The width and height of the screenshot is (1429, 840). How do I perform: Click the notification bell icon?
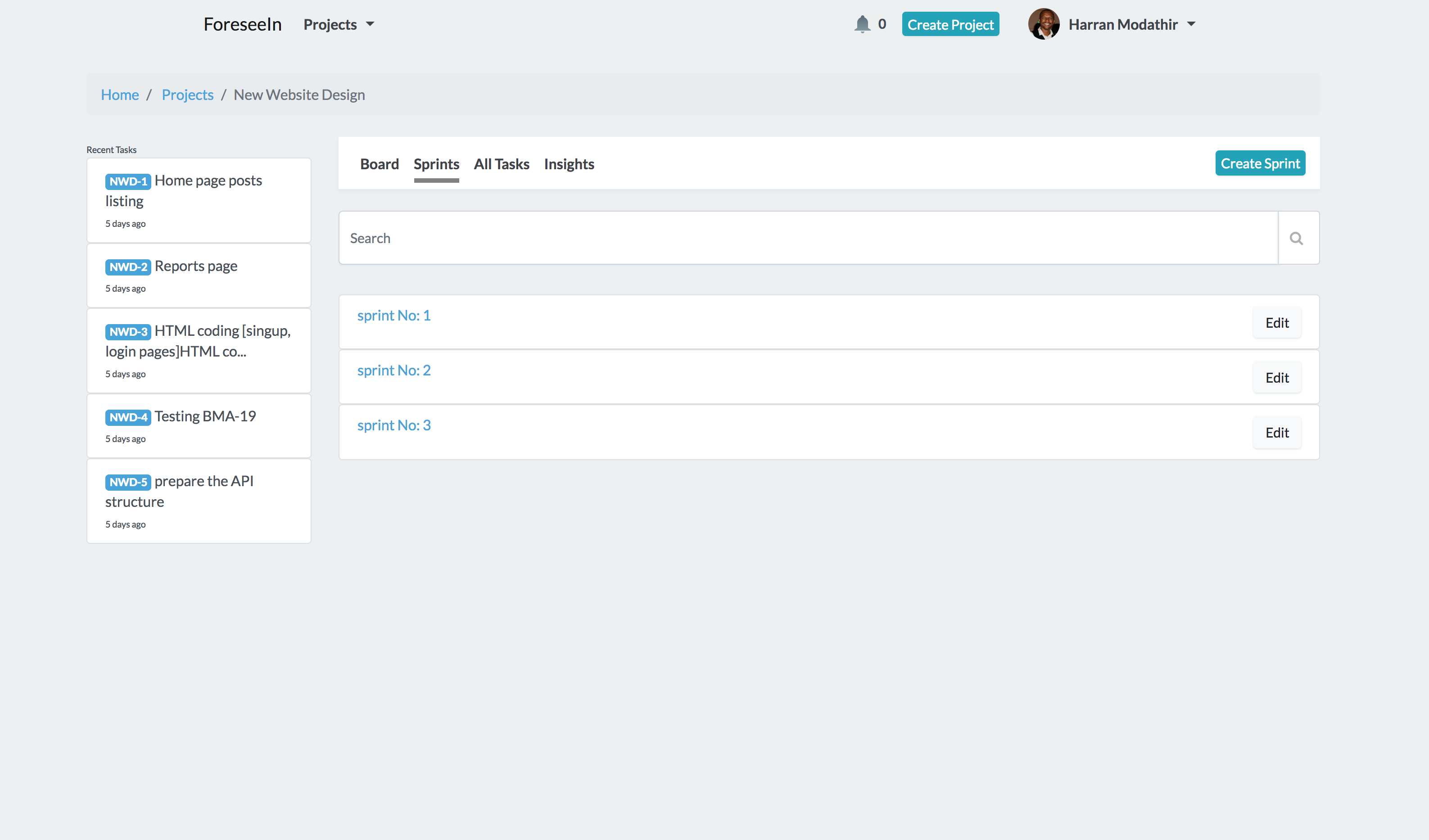click(x=862, y=24)
